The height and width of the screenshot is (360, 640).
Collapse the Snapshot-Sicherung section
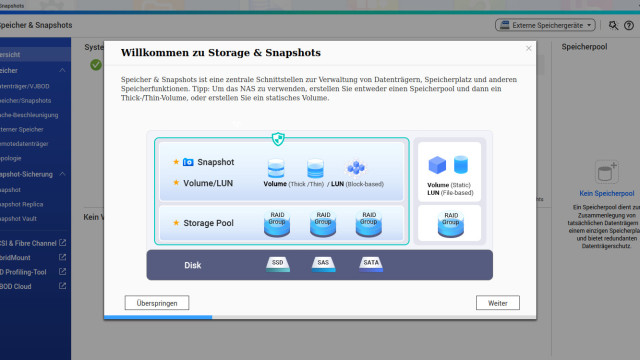[62, 174]
